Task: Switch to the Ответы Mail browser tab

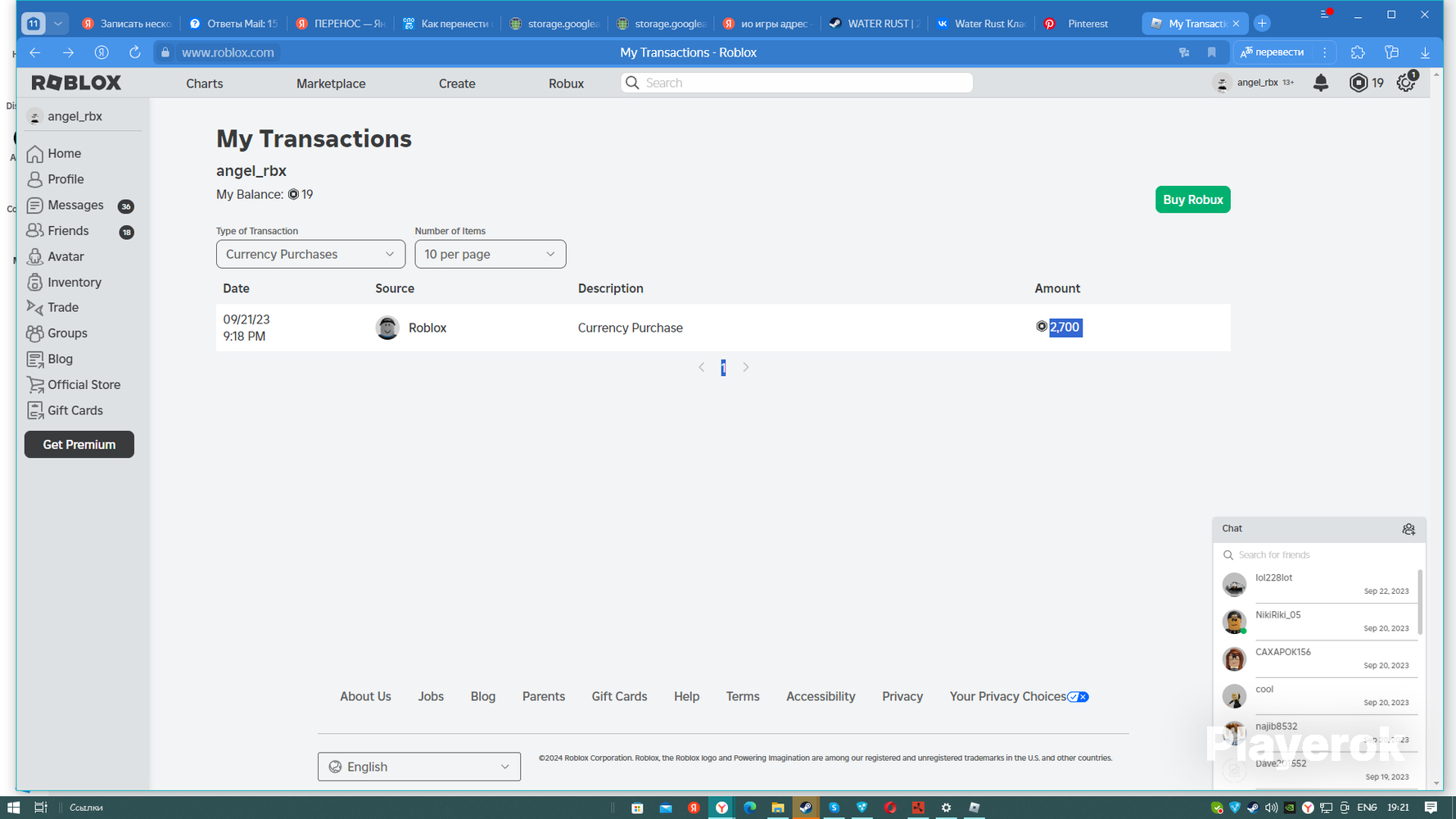Action: coord(233,24)
